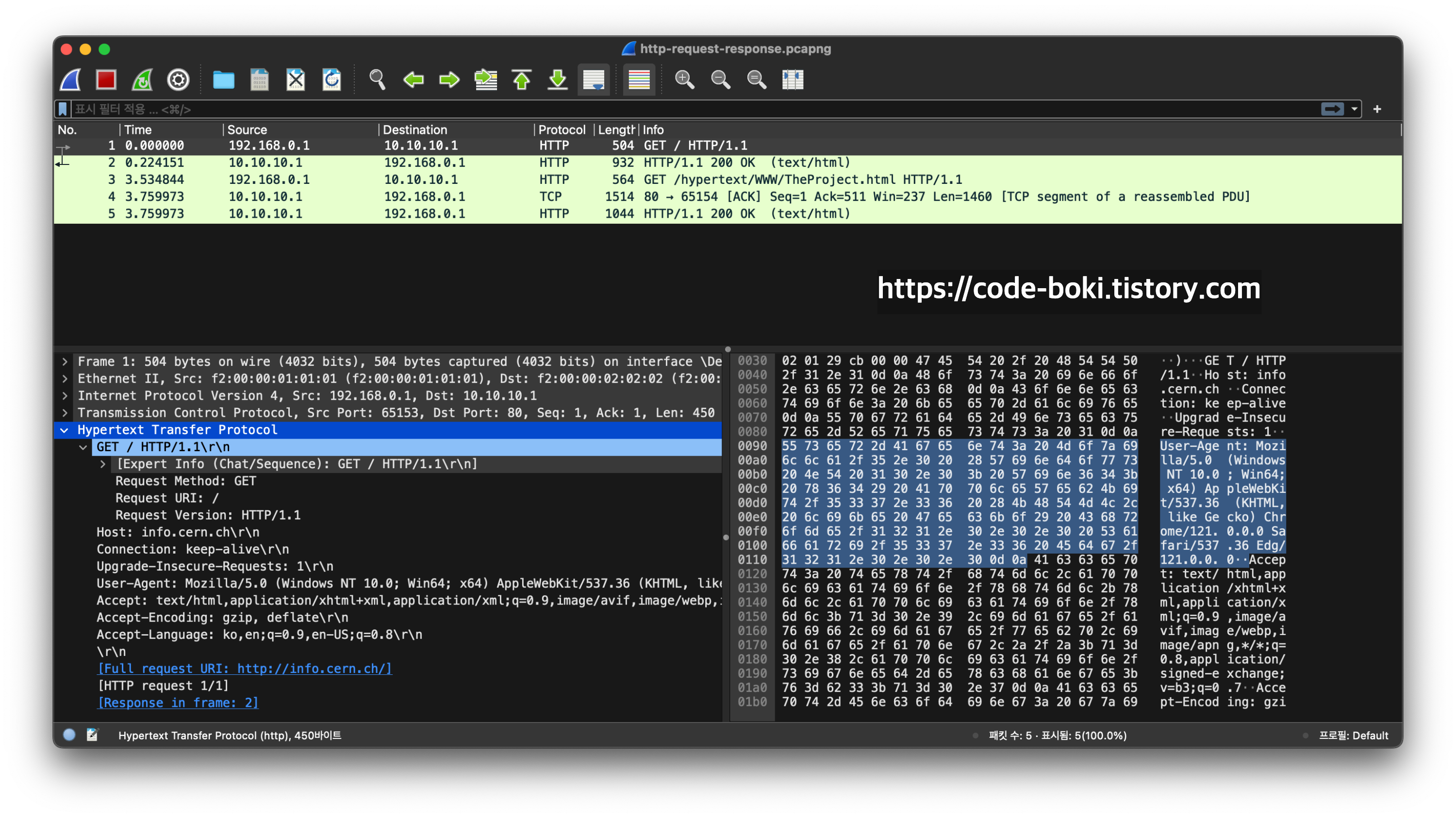The width and height of the screenshot is (1456, 818).
Task: Collapse the Hypertext Transfer Protocol tree
Action: (x=65, y=430)
